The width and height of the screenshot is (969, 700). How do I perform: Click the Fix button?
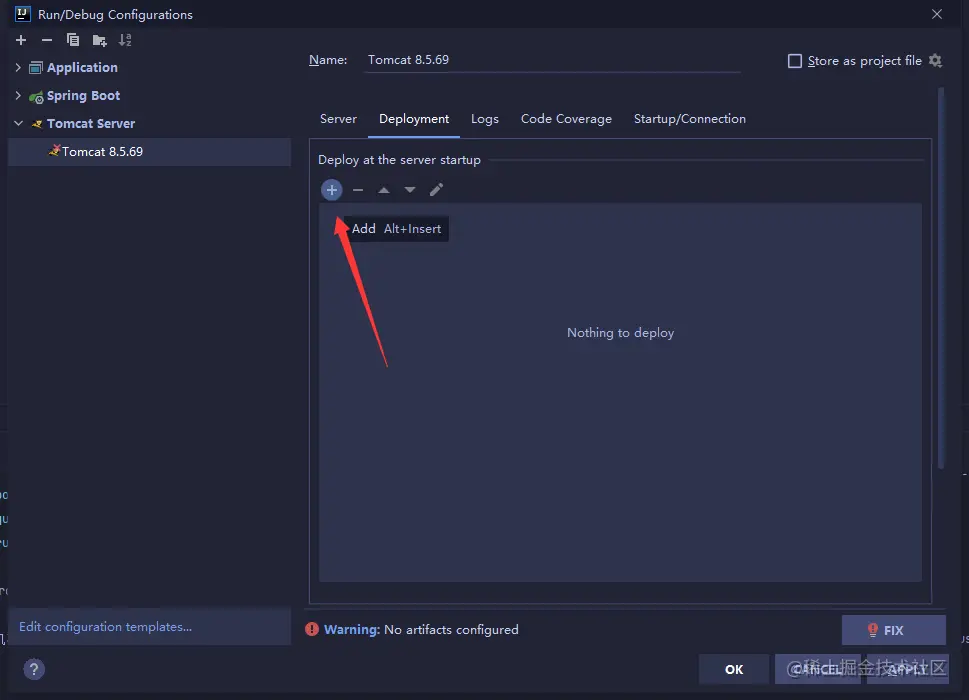894,630
